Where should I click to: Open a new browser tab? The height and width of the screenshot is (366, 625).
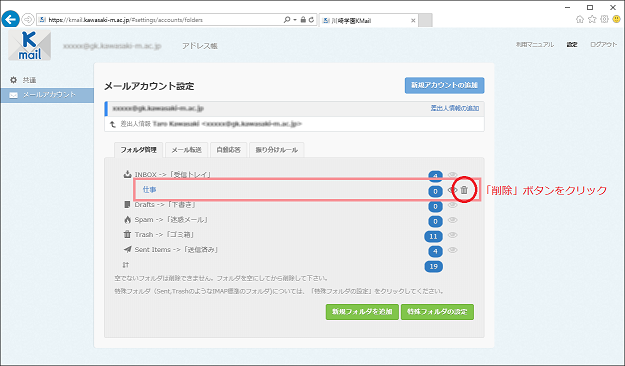pyautogui.click(x=425, y=20)
